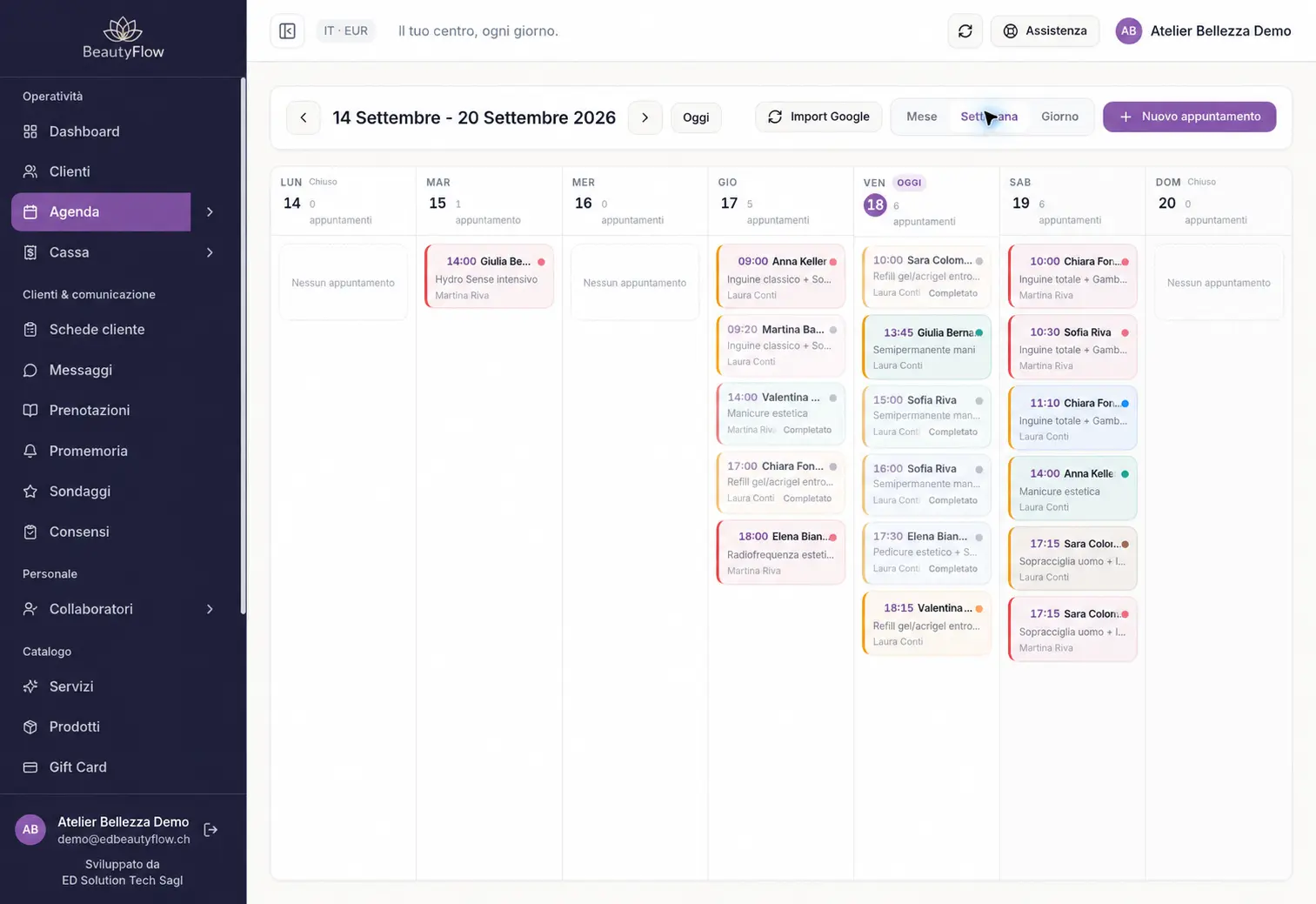Switch to Giorno view
This screenshot has height=904, width=1316.
tap(1059, 117)
